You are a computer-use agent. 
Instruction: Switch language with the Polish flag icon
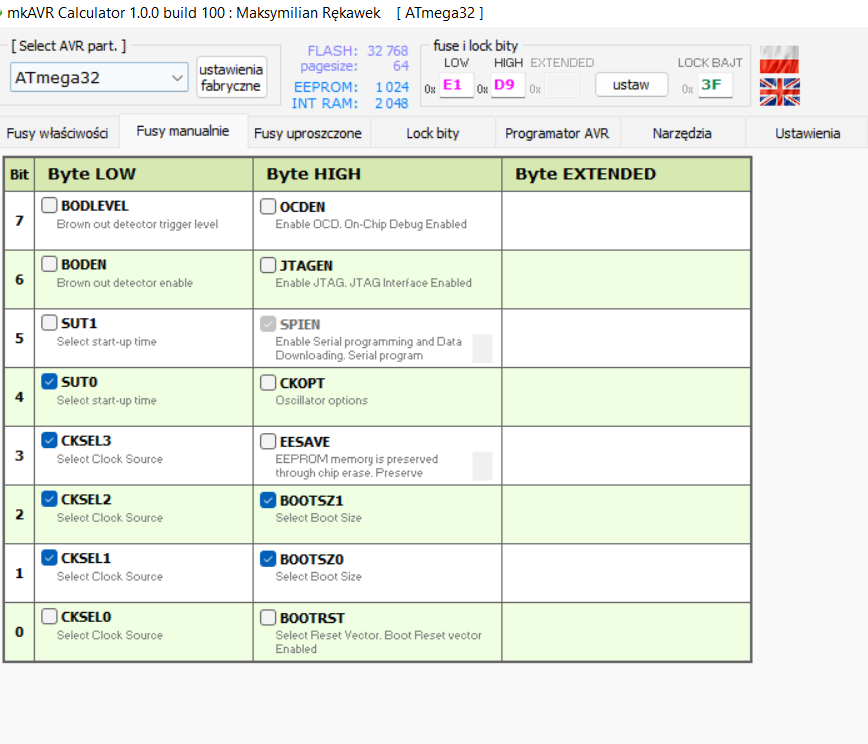[x=779, y=60]
